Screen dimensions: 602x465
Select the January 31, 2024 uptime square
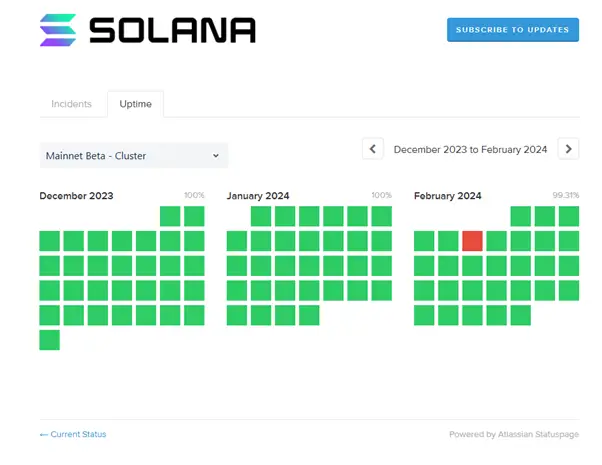309,315
